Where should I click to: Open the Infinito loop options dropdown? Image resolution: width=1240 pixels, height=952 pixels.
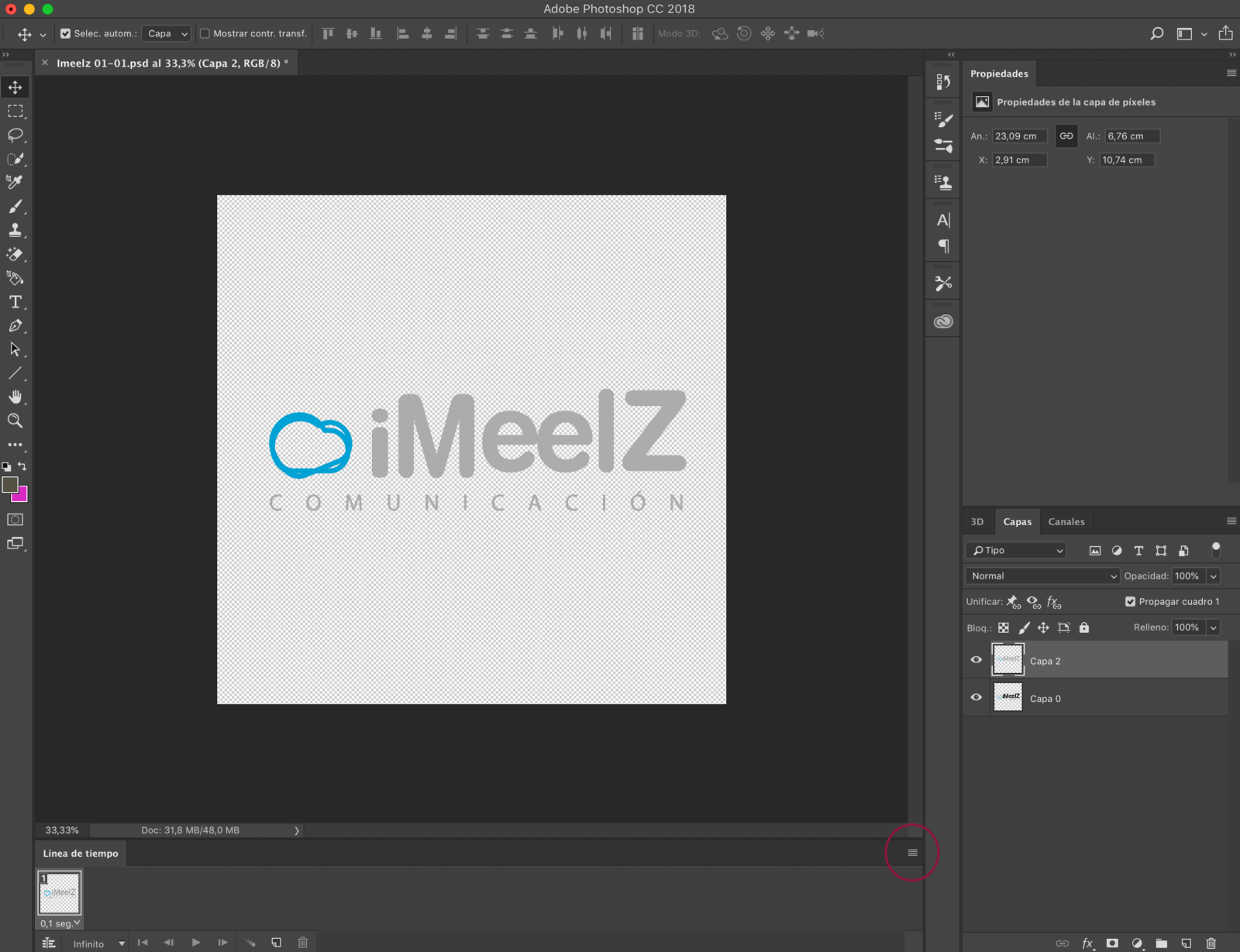[98, 943]
